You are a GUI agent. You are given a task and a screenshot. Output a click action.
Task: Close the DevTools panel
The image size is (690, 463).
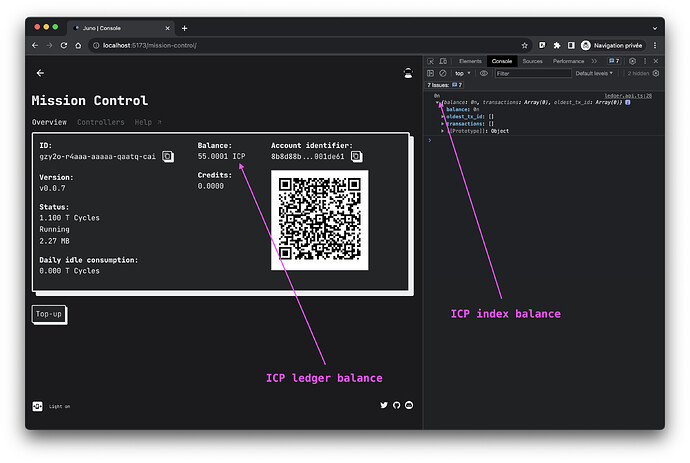coord(656,61)
